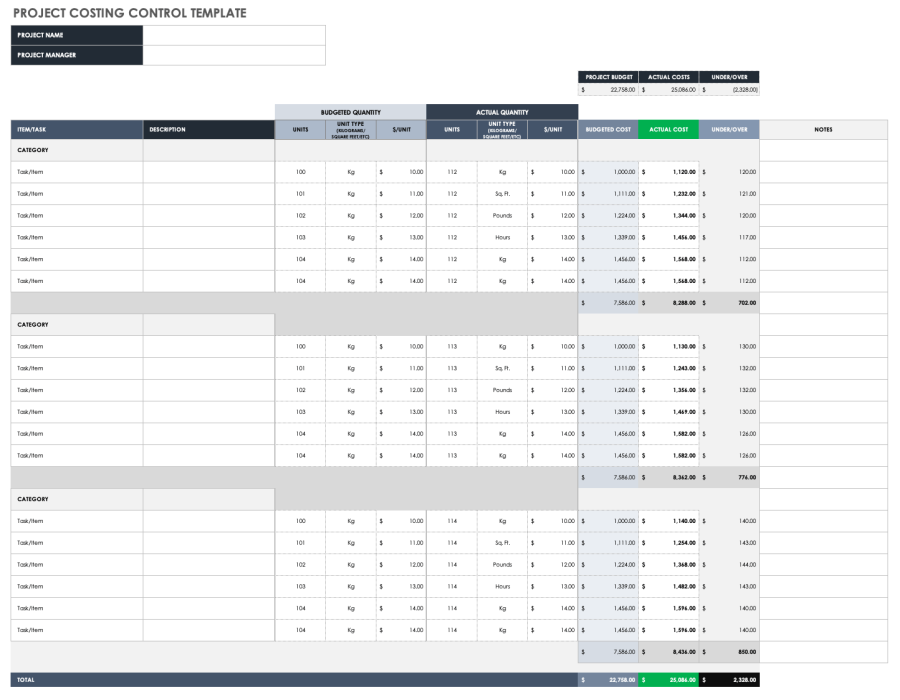Click a Kg unit type cell
The width and height of the screenshot is (900, 700).
click(x=349, y=172)
